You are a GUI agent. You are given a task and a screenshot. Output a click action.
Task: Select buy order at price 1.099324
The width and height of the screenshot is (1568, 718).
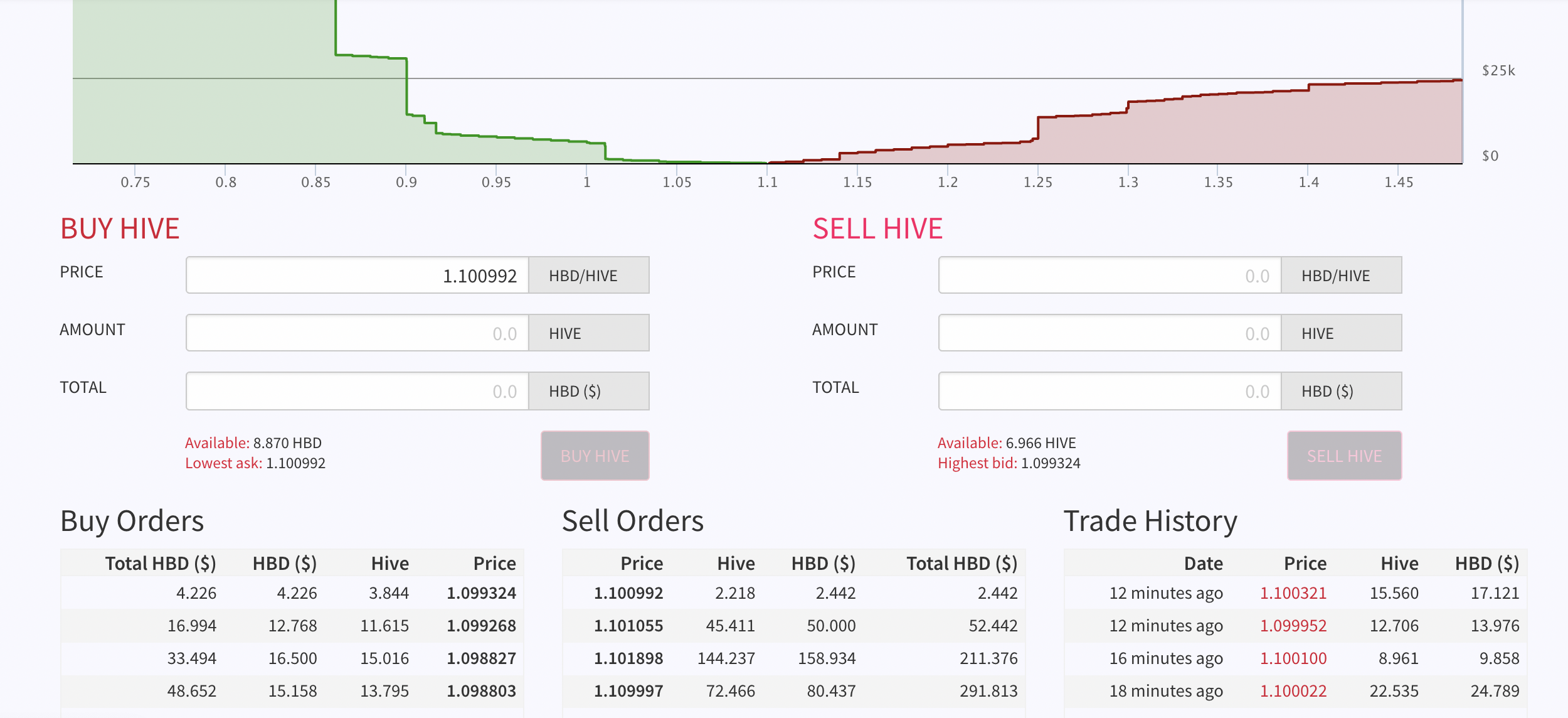click(292, 593)
